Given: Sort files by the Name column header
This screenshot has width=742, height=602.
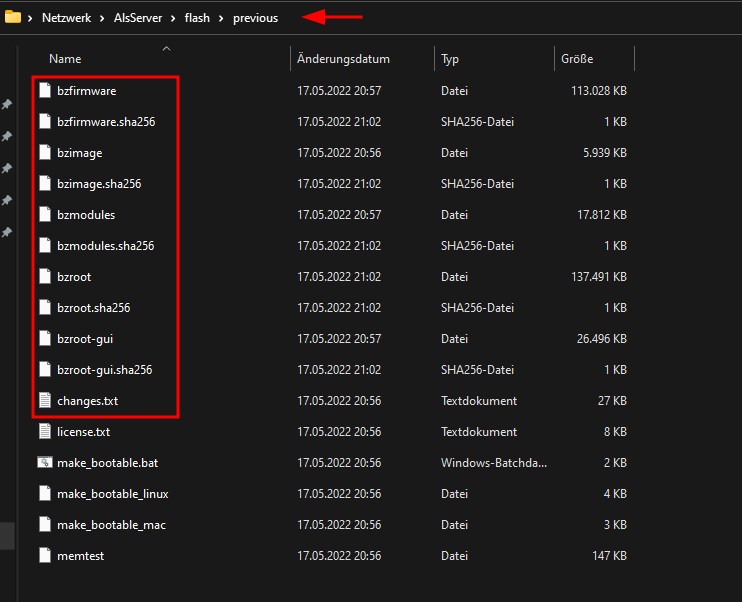Looking at the screenshot, I should click(x=65, y=59).
